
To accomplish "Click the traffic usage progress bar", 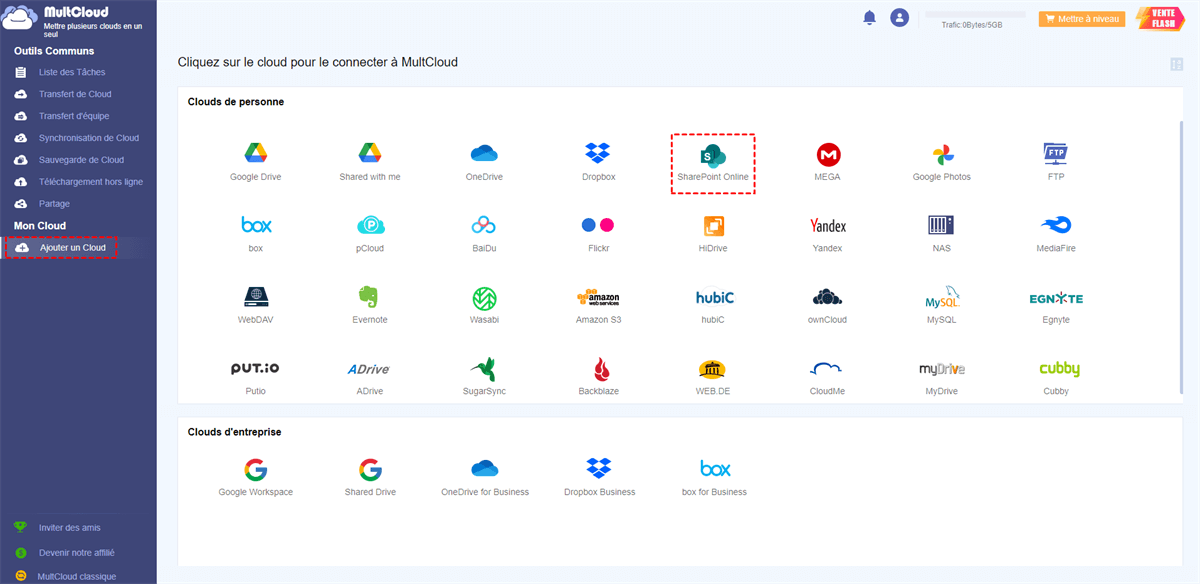I will click(975, 15).
